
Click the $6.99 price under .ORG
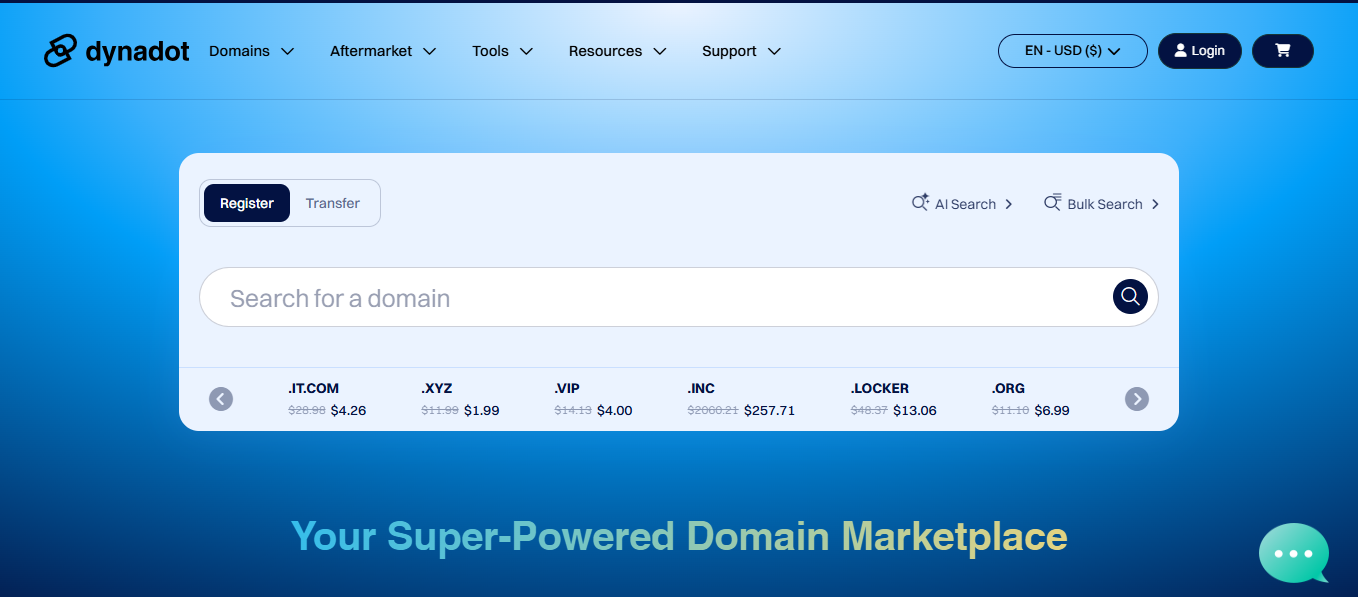click(1052, 410)
